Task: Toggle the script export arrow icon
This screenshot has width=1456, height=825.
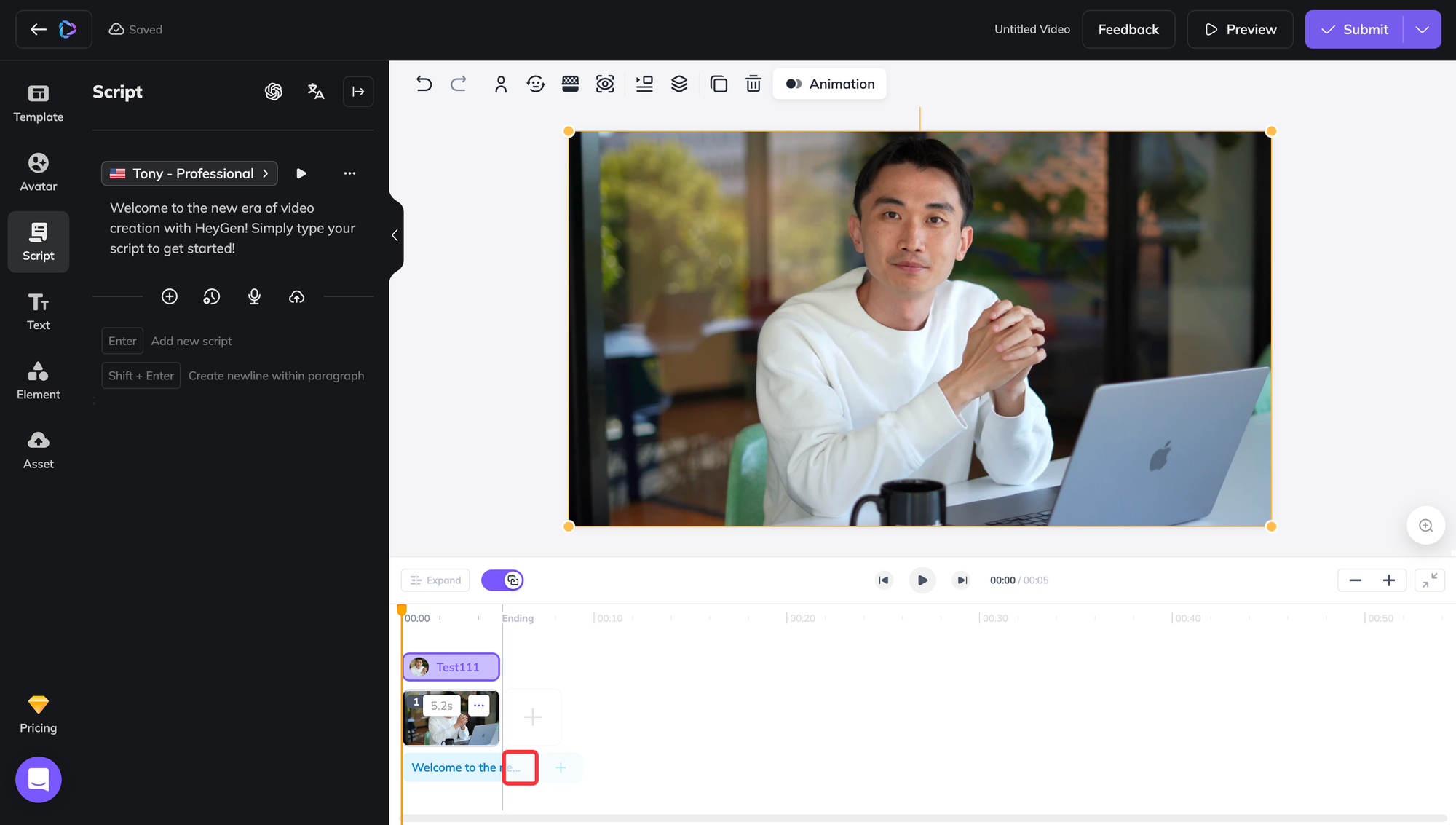Action: 357,91
